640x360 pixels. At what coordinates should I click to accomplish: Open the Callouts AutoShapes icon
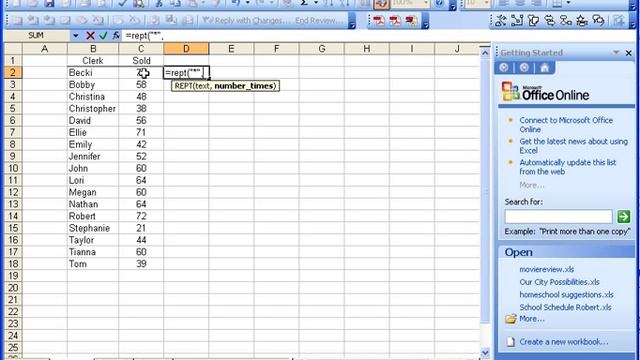pyautogui.click(x=598, y=20)
